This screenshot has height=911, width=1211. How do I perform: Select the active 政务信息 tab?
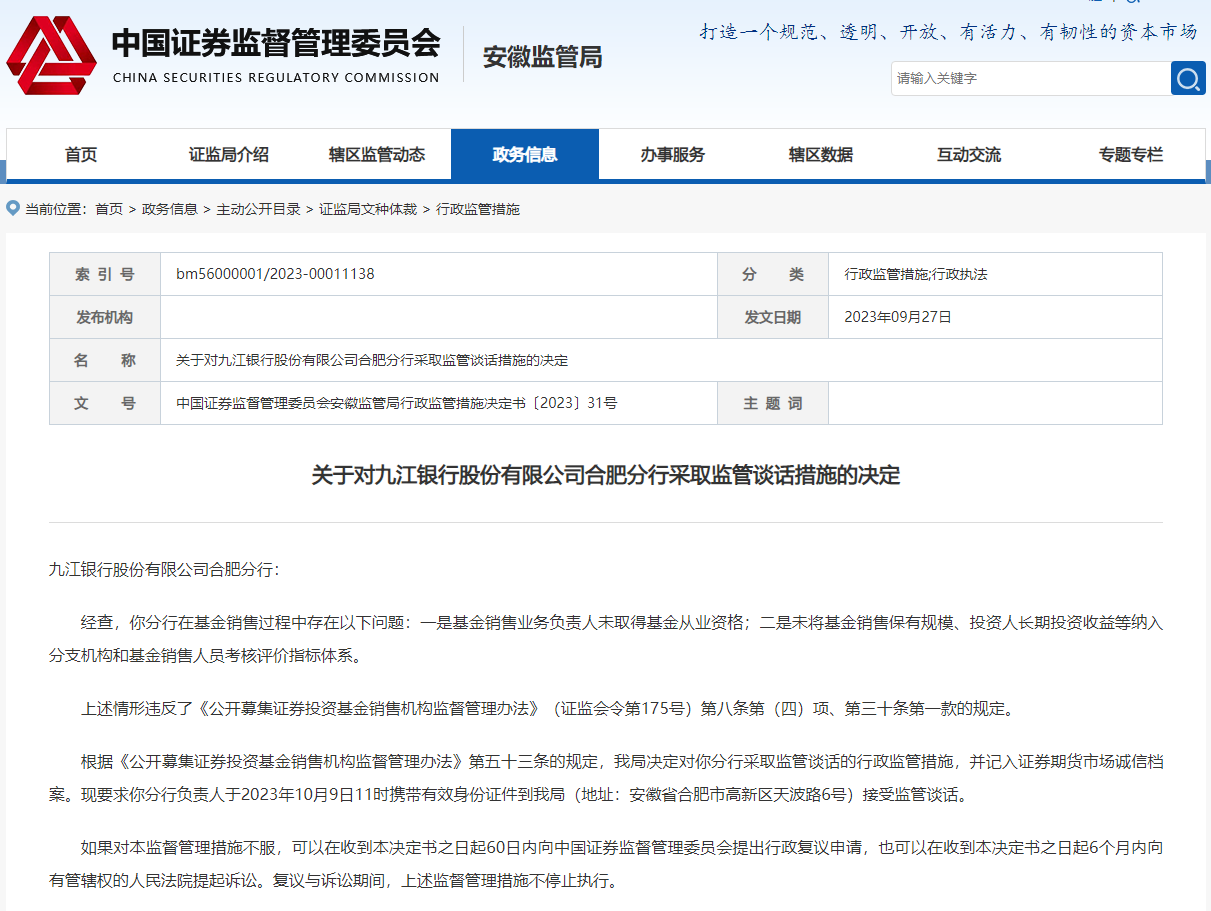(x=525, y=154)
